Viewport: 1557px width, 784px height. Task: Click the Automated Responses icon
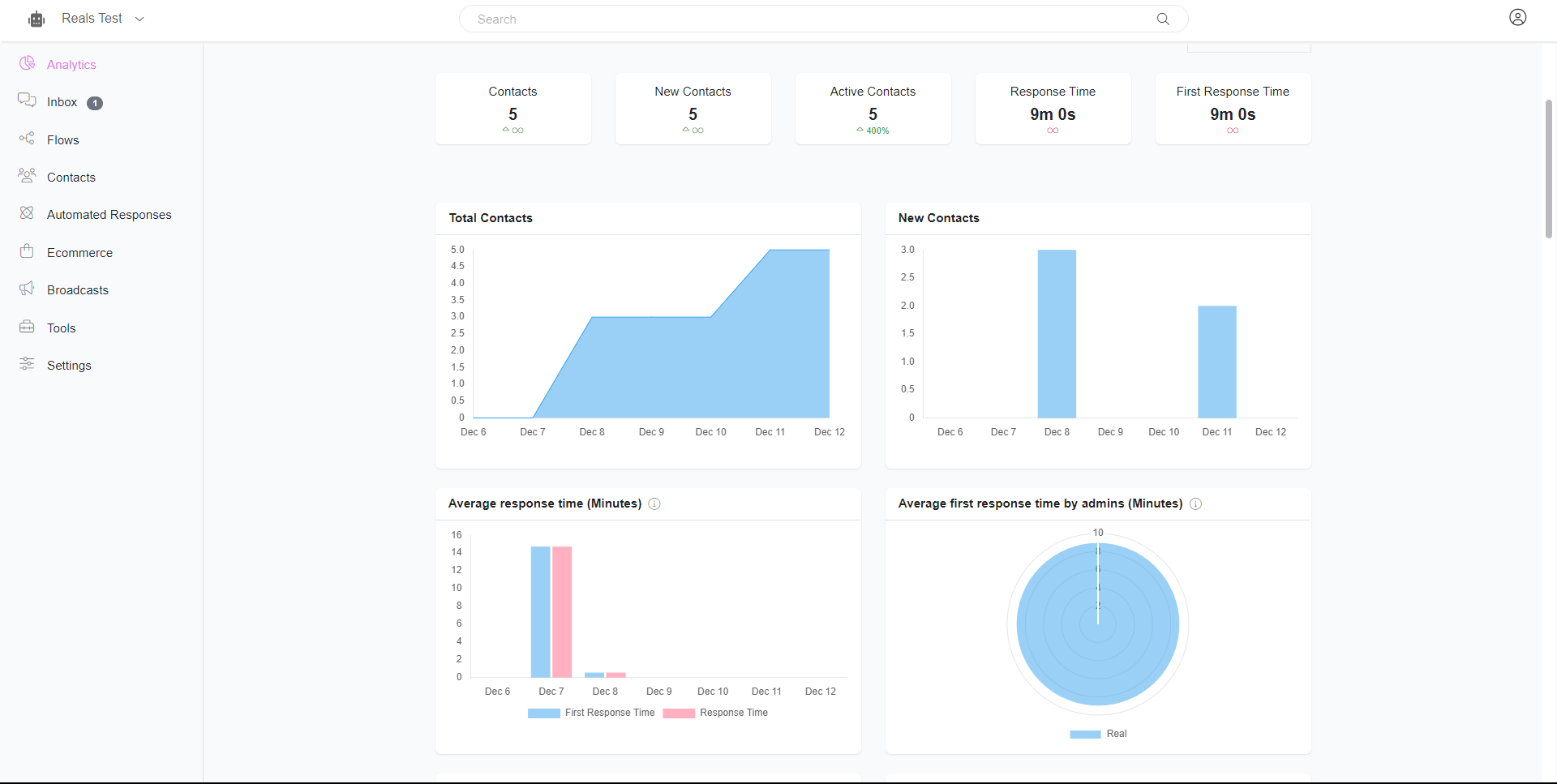(x=27, y=213)
